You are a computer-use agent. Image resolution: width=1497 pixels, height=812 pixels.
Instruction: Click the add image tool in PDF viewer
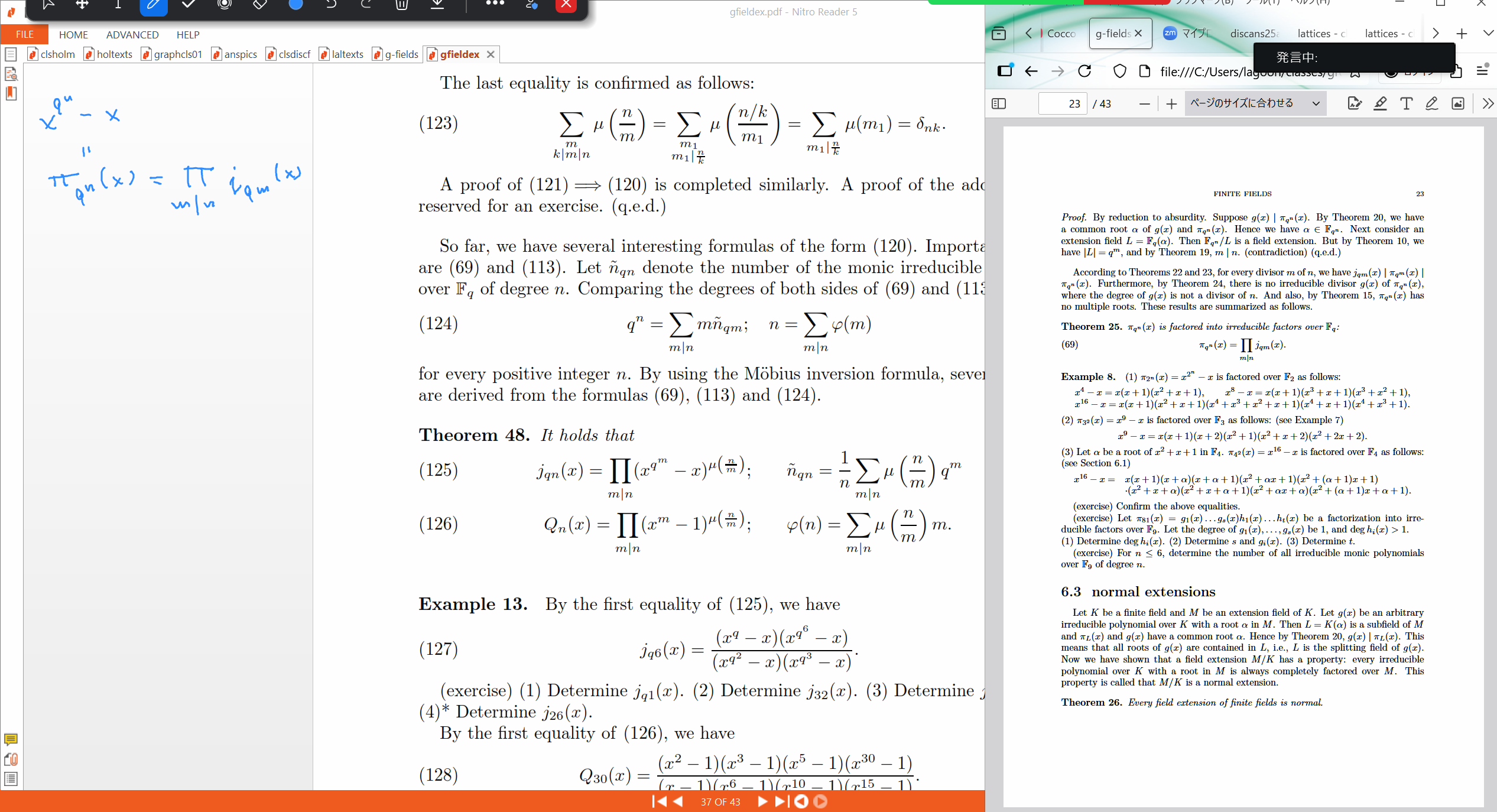[1458, 103]
